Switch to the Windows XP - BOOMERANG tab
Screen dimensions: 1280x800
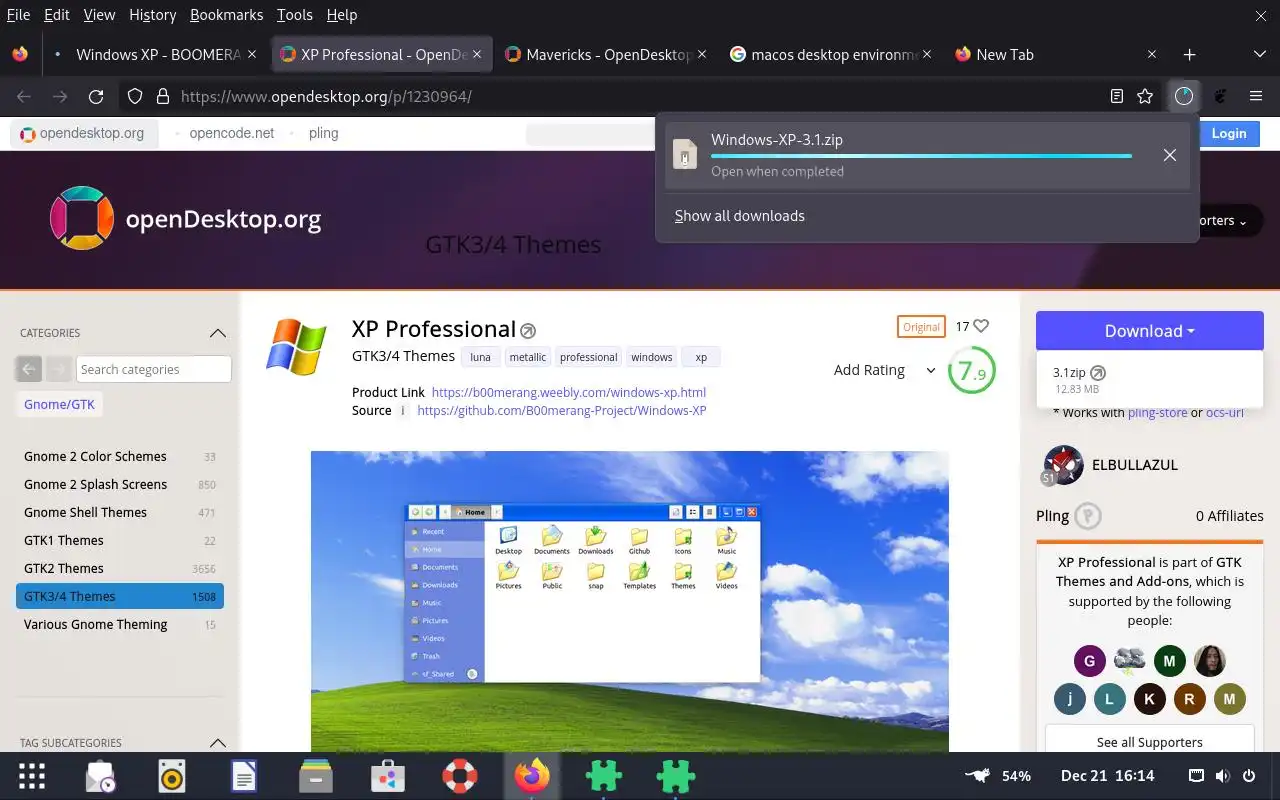pyautogui.click(x=157, y=55)
